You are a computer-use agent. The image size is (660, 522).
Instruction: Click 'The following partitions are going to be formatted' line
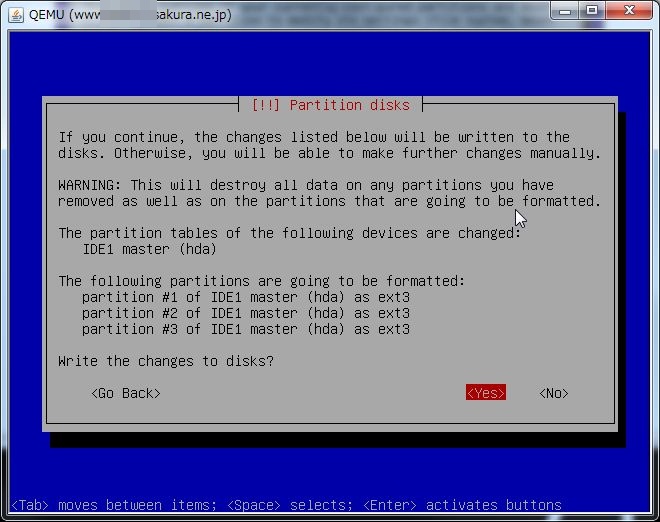point(261,281)
